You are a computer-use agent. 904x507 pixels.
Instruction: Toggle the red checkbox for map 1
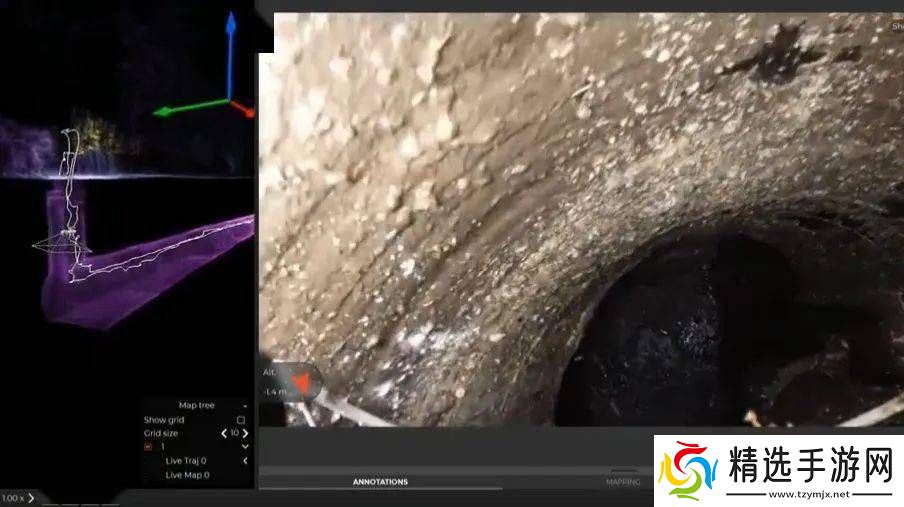click(x=148, y=447)
